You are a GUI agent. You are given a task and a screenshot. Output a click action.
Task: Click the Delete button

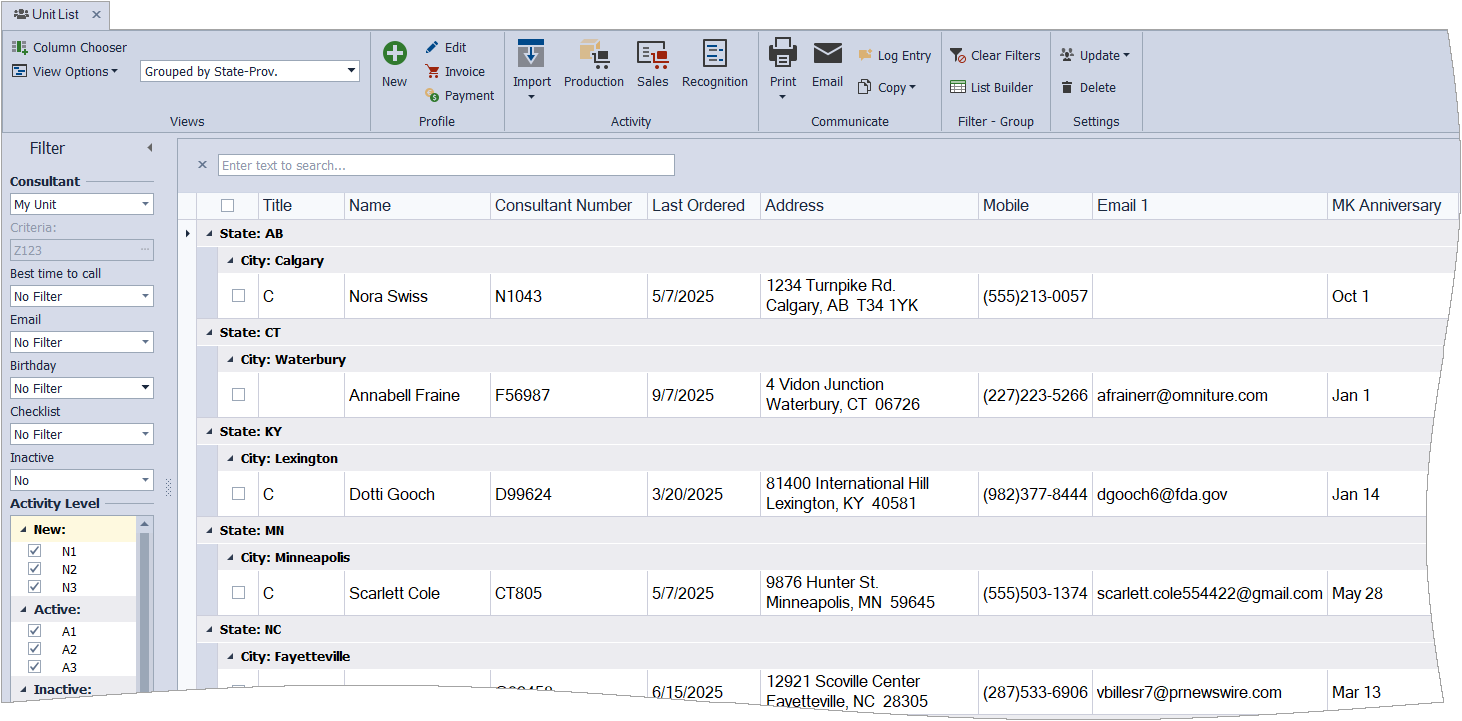[x=1088, y=88]
